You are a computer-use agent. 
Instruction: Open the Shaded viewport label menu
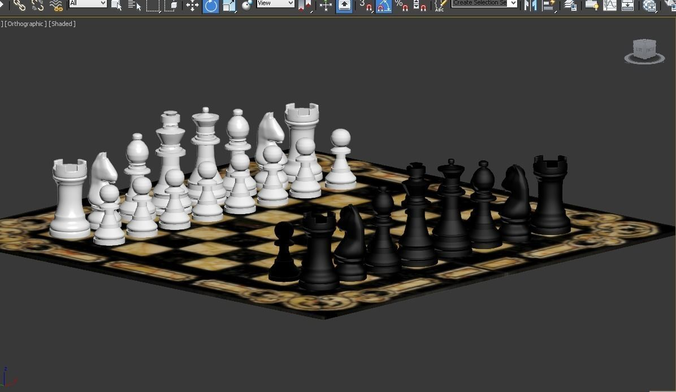[x=62, y=24]
